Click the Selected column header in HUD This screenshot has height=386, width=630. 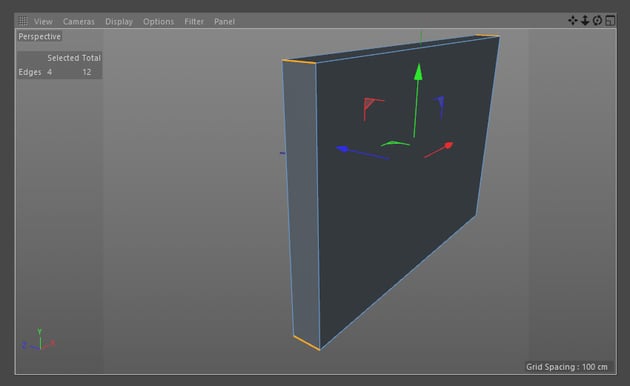(x=63, y=58)
